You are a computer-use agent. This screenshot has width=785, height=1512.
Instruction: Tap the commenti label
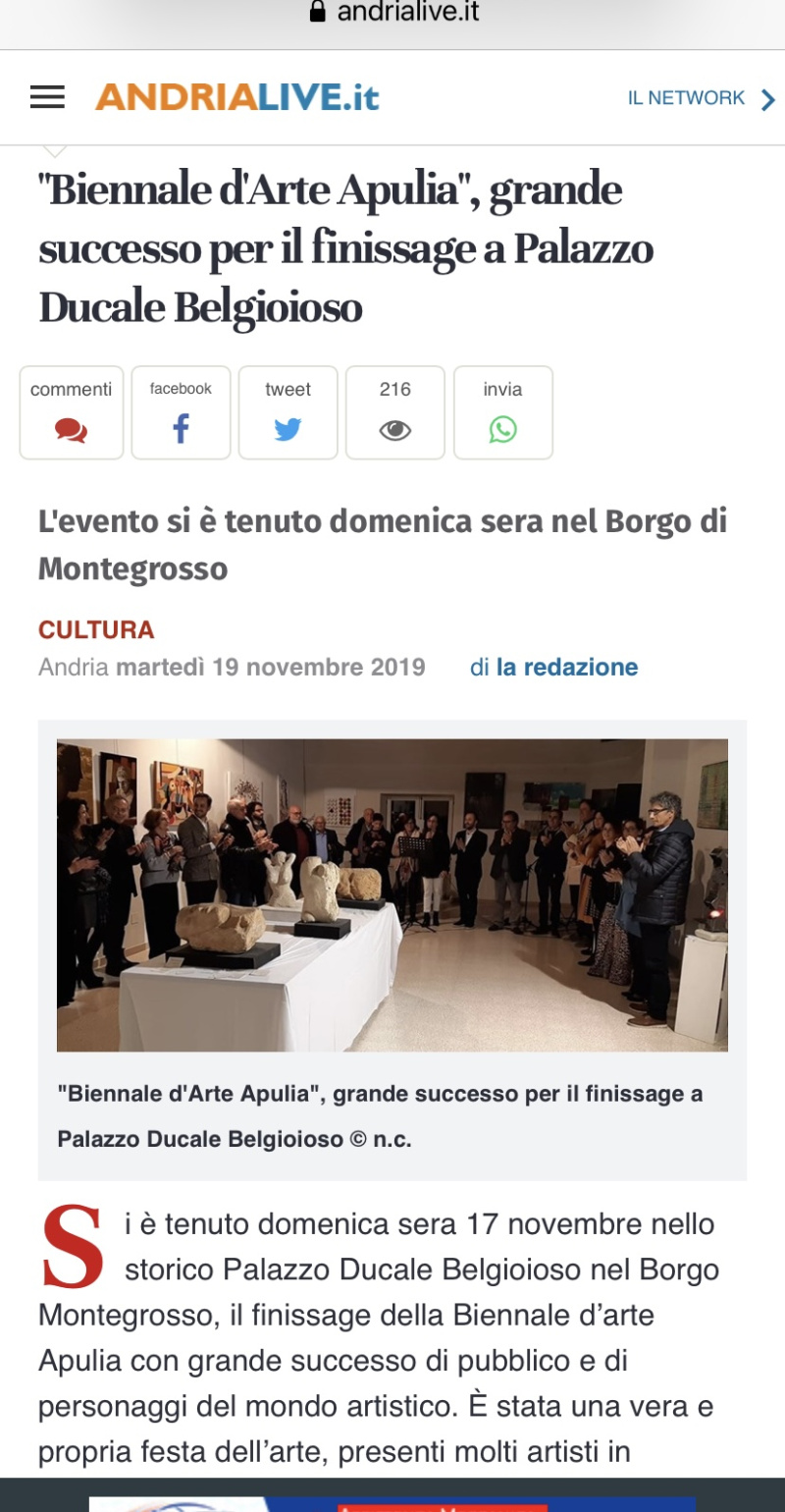(72, 389)
